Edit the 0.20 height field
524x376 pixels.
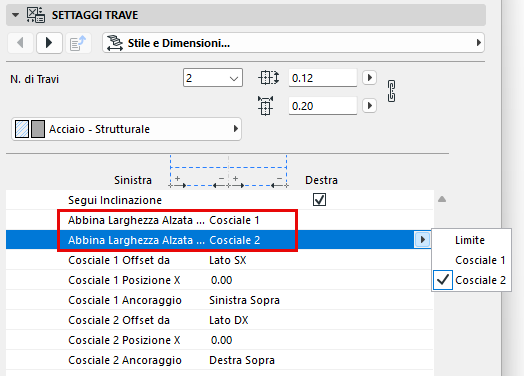tap(322, 106)
